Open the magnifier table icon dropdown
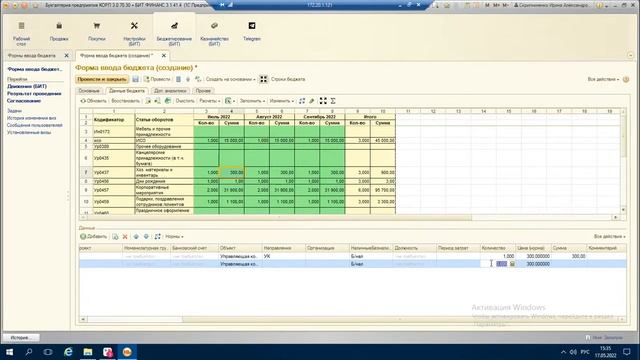This screenshot has height=360, width=640. tap(230, 101)
